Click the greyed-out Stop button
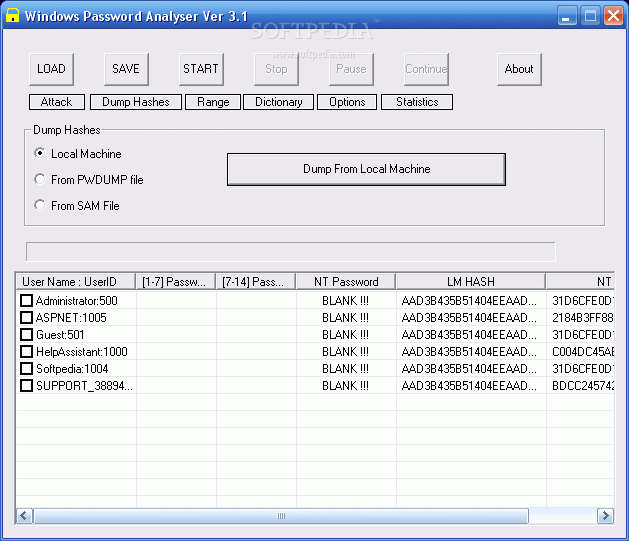The height and width of the screenshot is (541, 629). click(276, 69)
